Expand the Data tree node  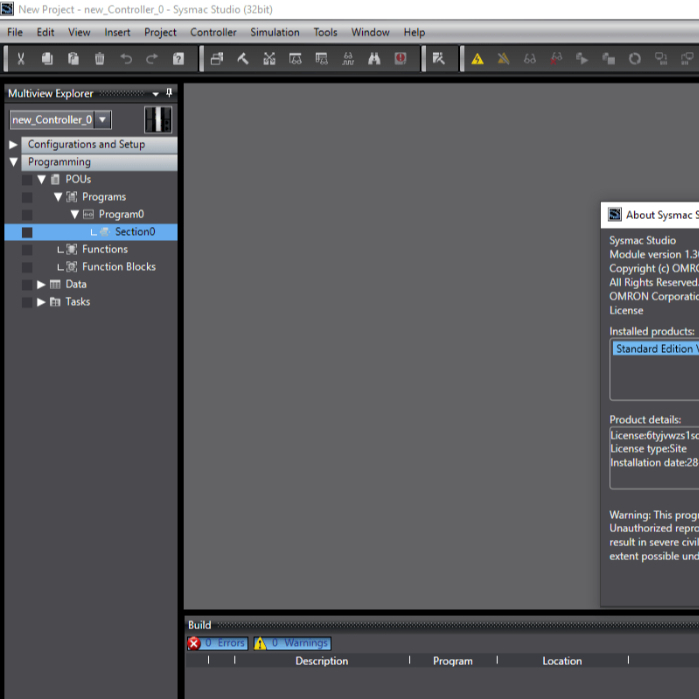pos(41,285)
